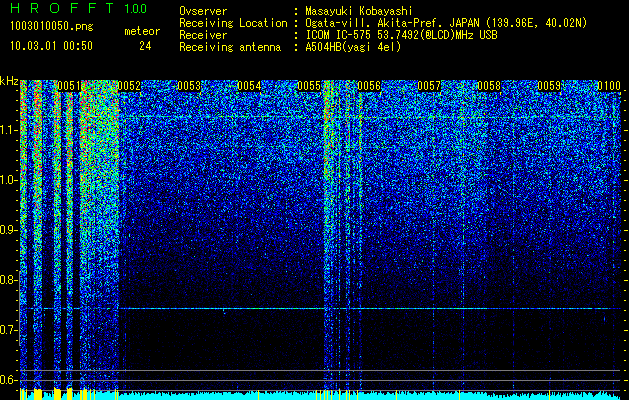The width and height of the screenshot is (629, 400).
Task: Click the 0051 time marker
Action: click(69, 86)
